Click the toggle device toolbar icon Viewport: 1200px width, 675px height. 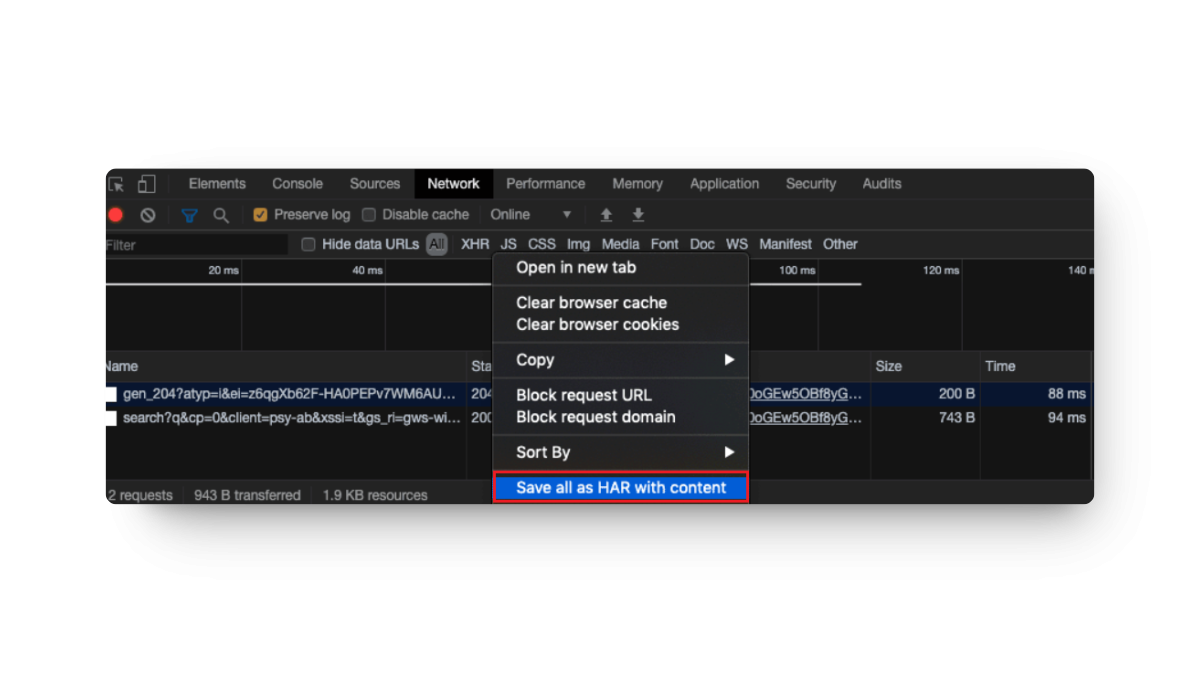[147, 183]
